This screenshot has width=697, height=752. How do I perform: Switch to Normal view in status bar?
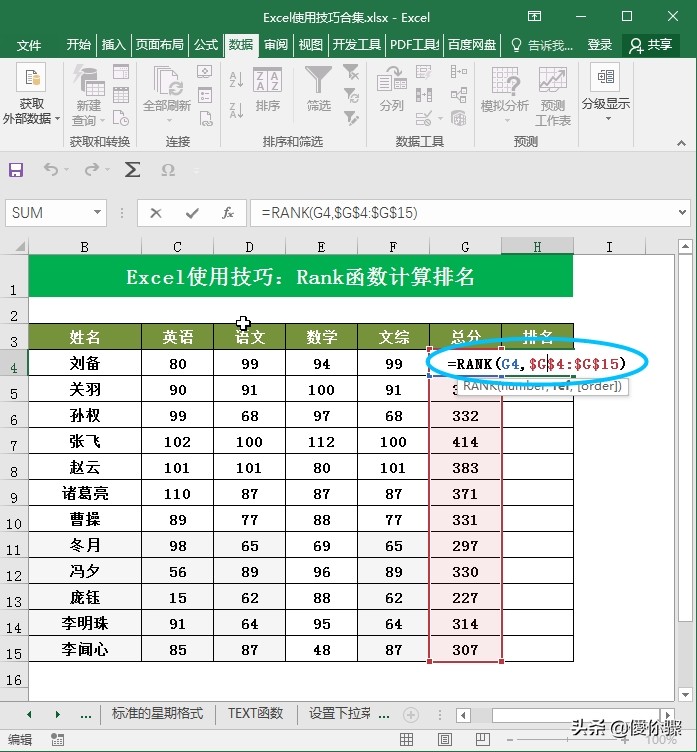click(x=406, y=740)
